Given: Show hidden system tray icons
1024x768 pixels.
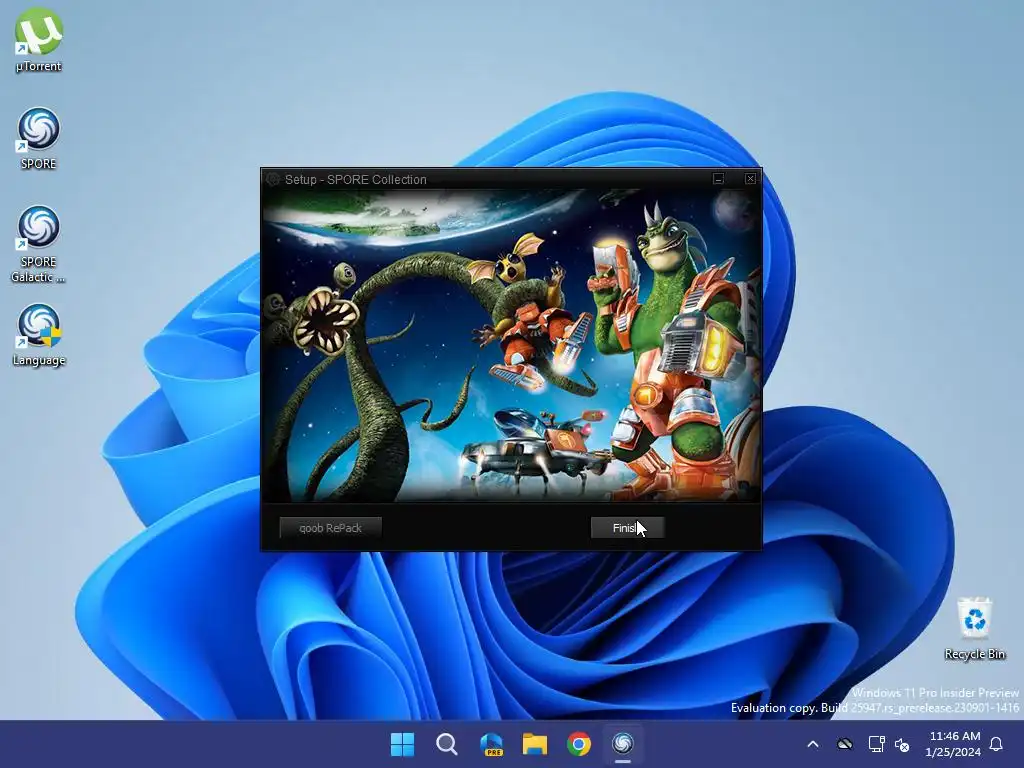Looking at the screenshot, I should pos(813,744).
